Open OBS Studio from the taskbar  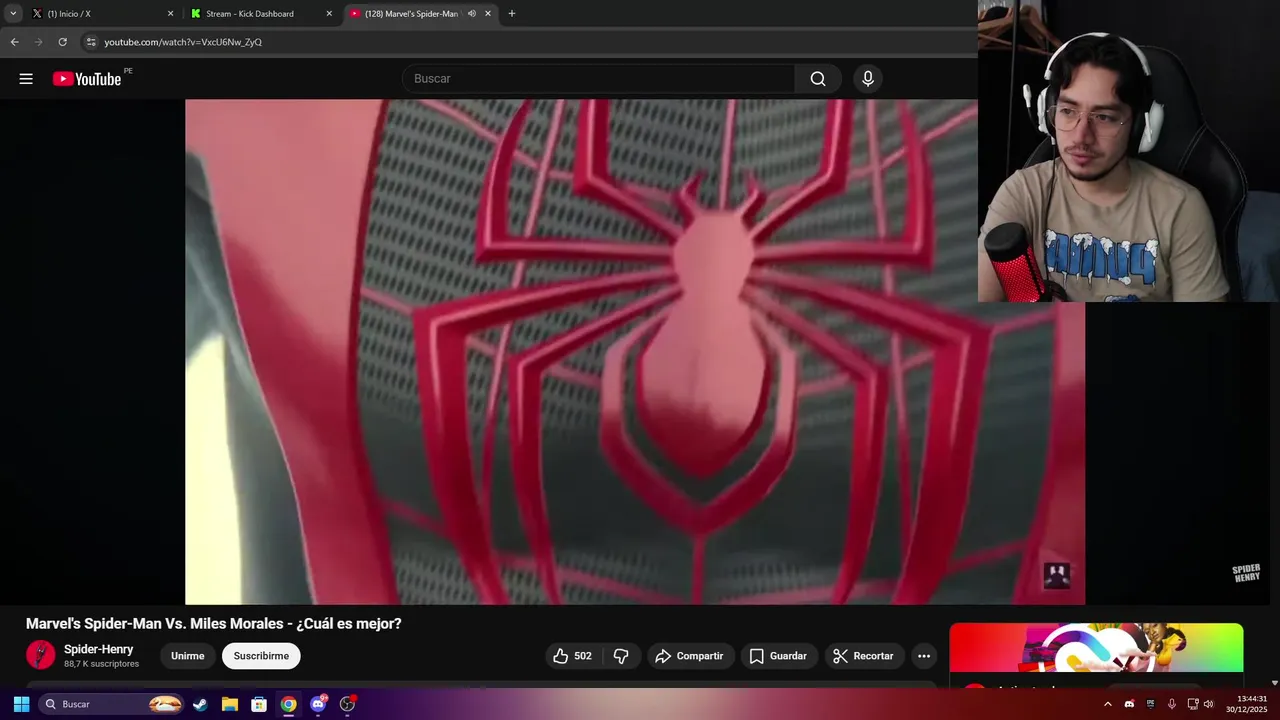click(x=348, y=704)
